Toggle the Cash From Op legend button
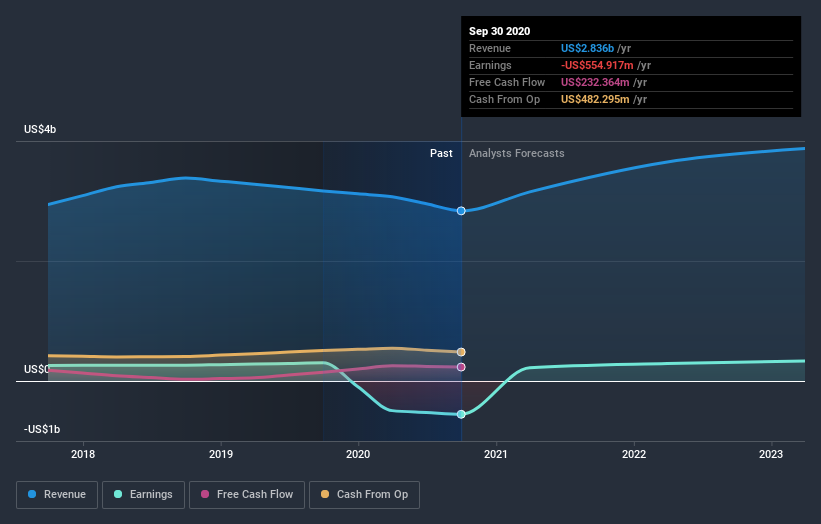The height and width of the screenshot is (524, 821). coord(364,495)
